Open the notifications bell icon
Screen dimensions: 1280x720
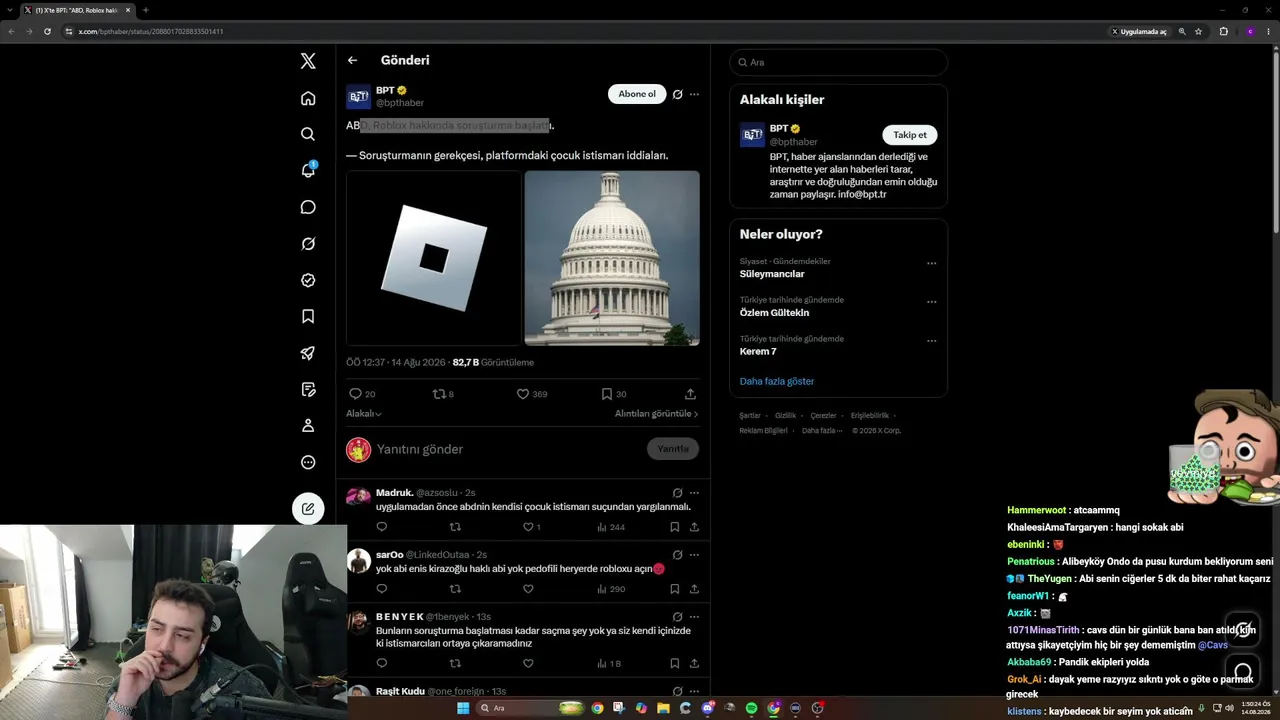tap(308, 170)
